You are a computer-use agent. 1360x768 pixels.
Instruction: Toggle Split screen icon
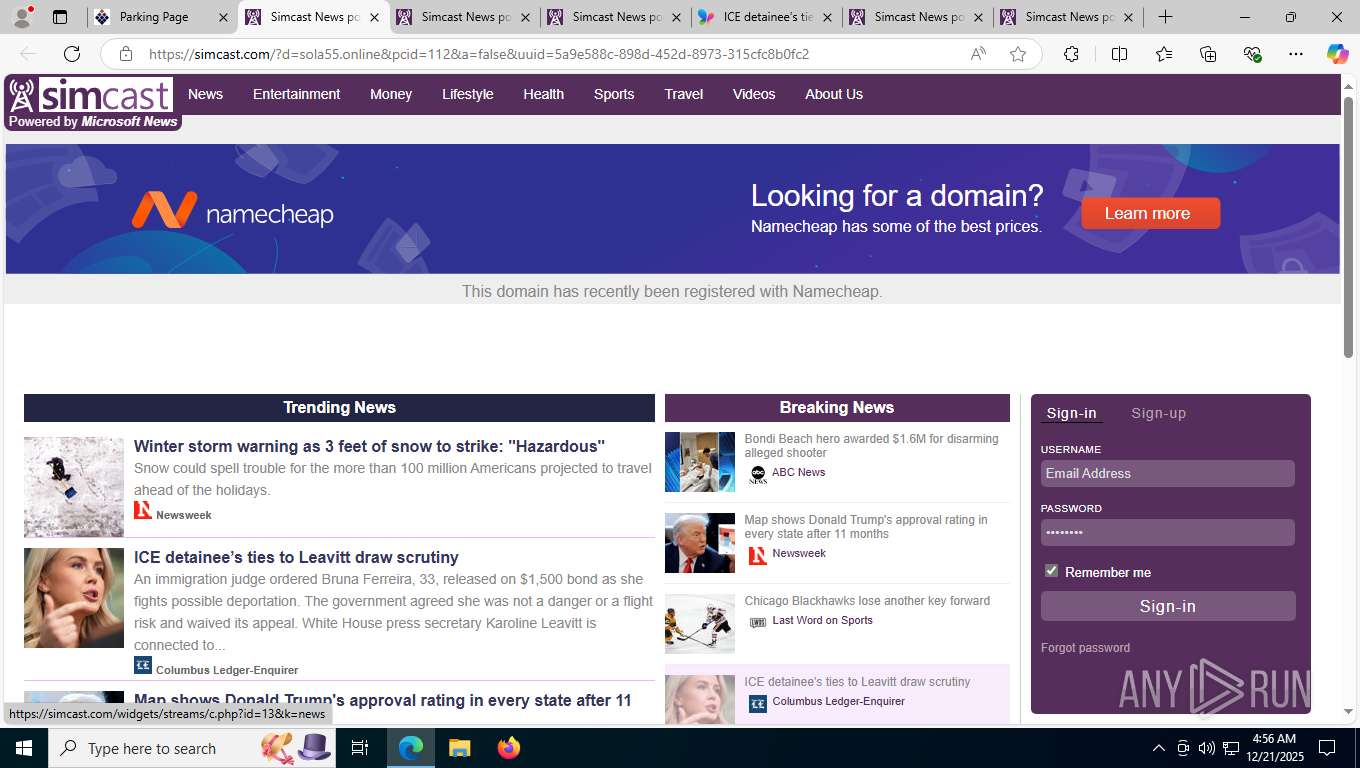pyautogui.click(x=1119, y=54)
